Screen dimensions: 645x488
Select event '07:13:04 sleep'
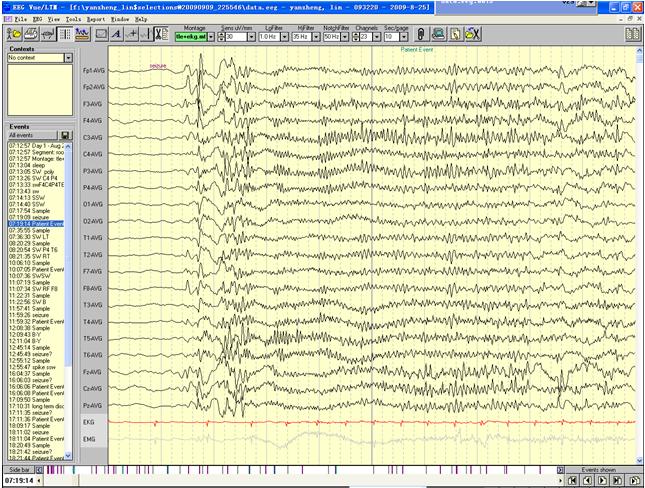[36, 165]
